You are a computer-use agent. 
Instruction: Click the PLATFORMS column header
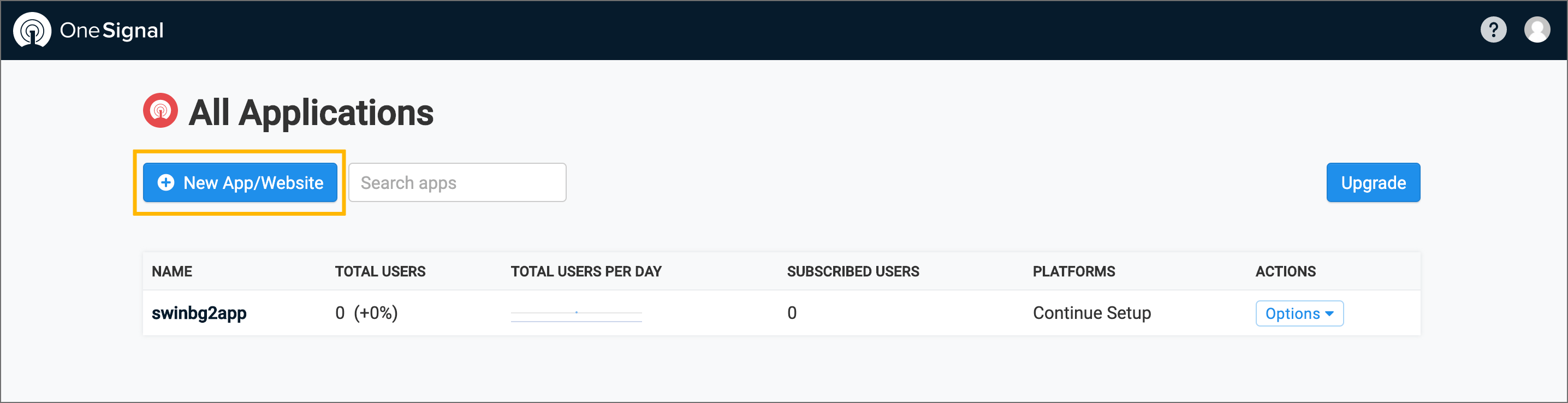click(1074, 271)
